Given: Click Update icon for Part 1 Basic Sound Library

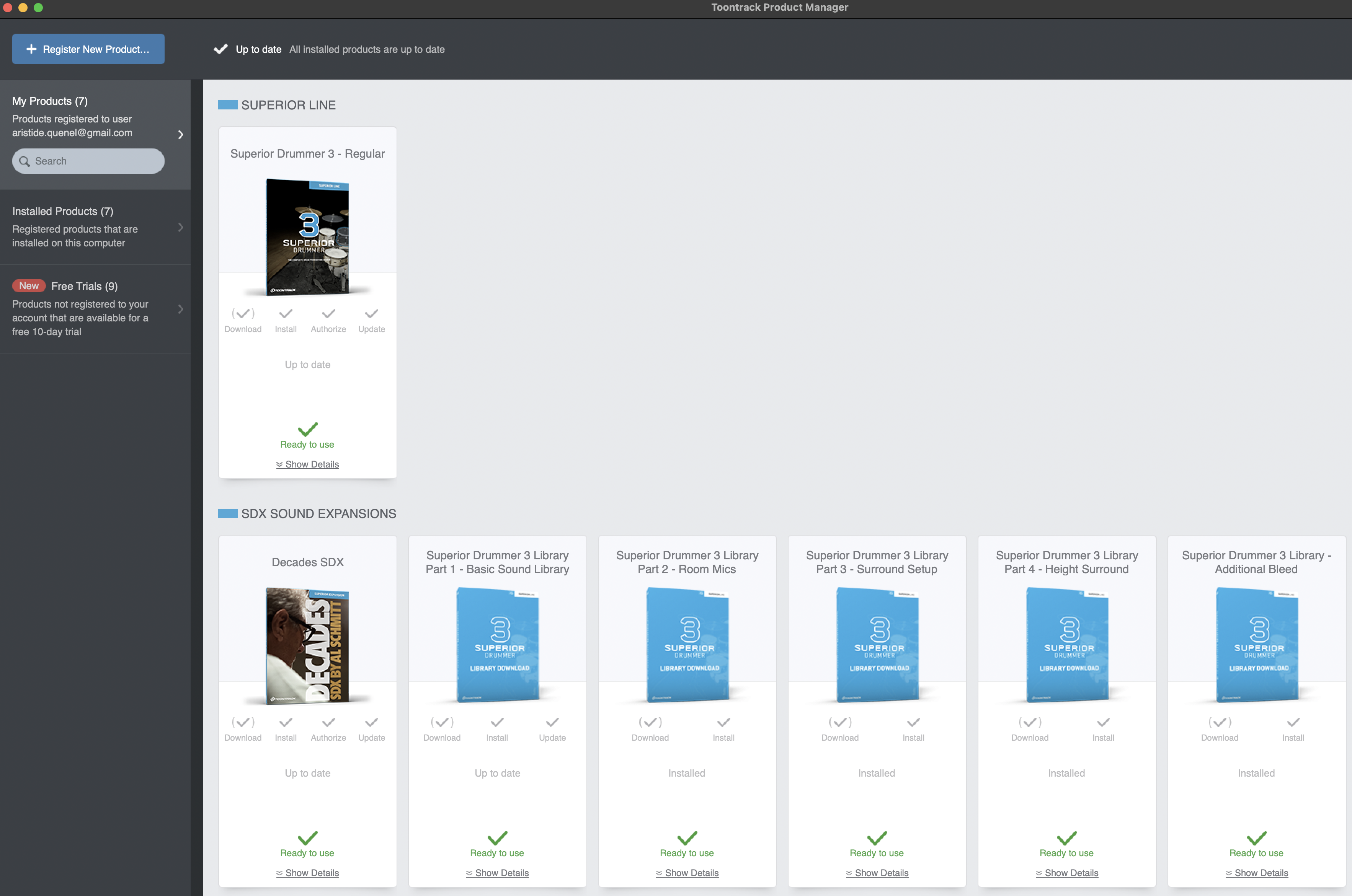Looking at the screenshot, I should coord(552,722).
